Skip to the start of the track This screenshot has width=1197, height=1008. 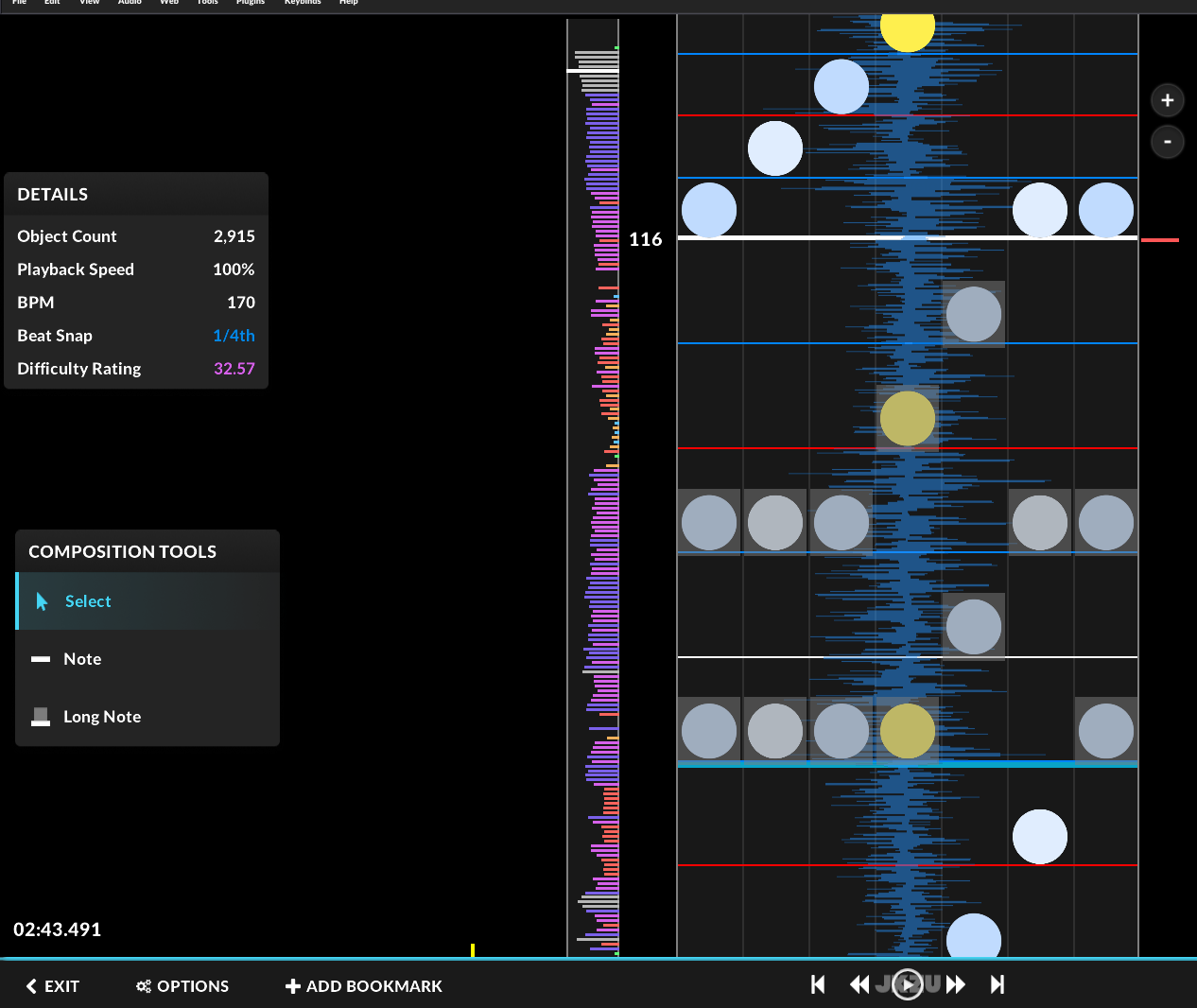(x=818, y=984)
